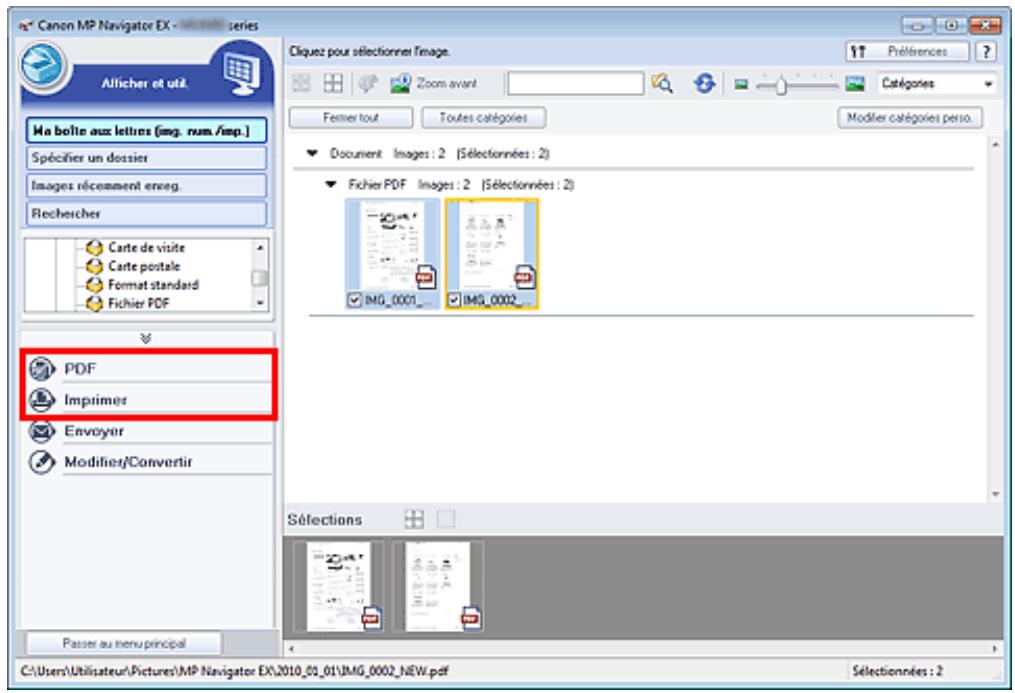Click the select all images toolbar icon
The height and width of the screenshot is (693, 1015).
coord(302,83)
